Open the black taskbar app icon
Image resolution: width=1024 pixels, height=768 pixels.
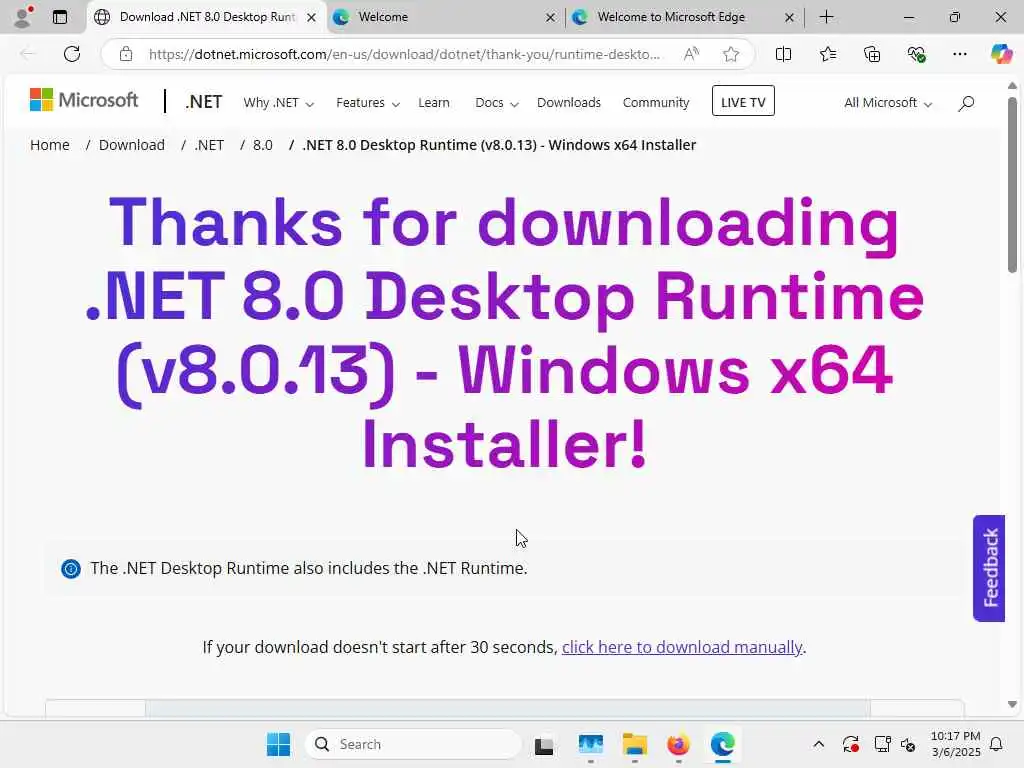(x=543, y=745)
